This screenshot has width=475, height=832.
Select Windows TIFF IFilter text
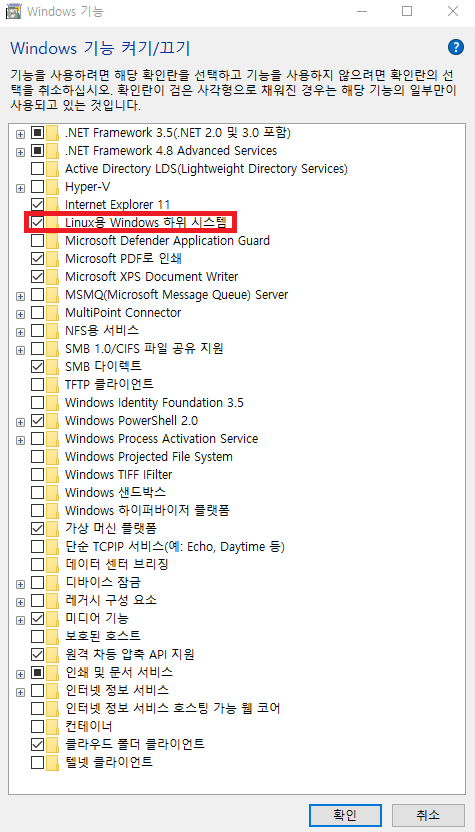click(118, 474)
